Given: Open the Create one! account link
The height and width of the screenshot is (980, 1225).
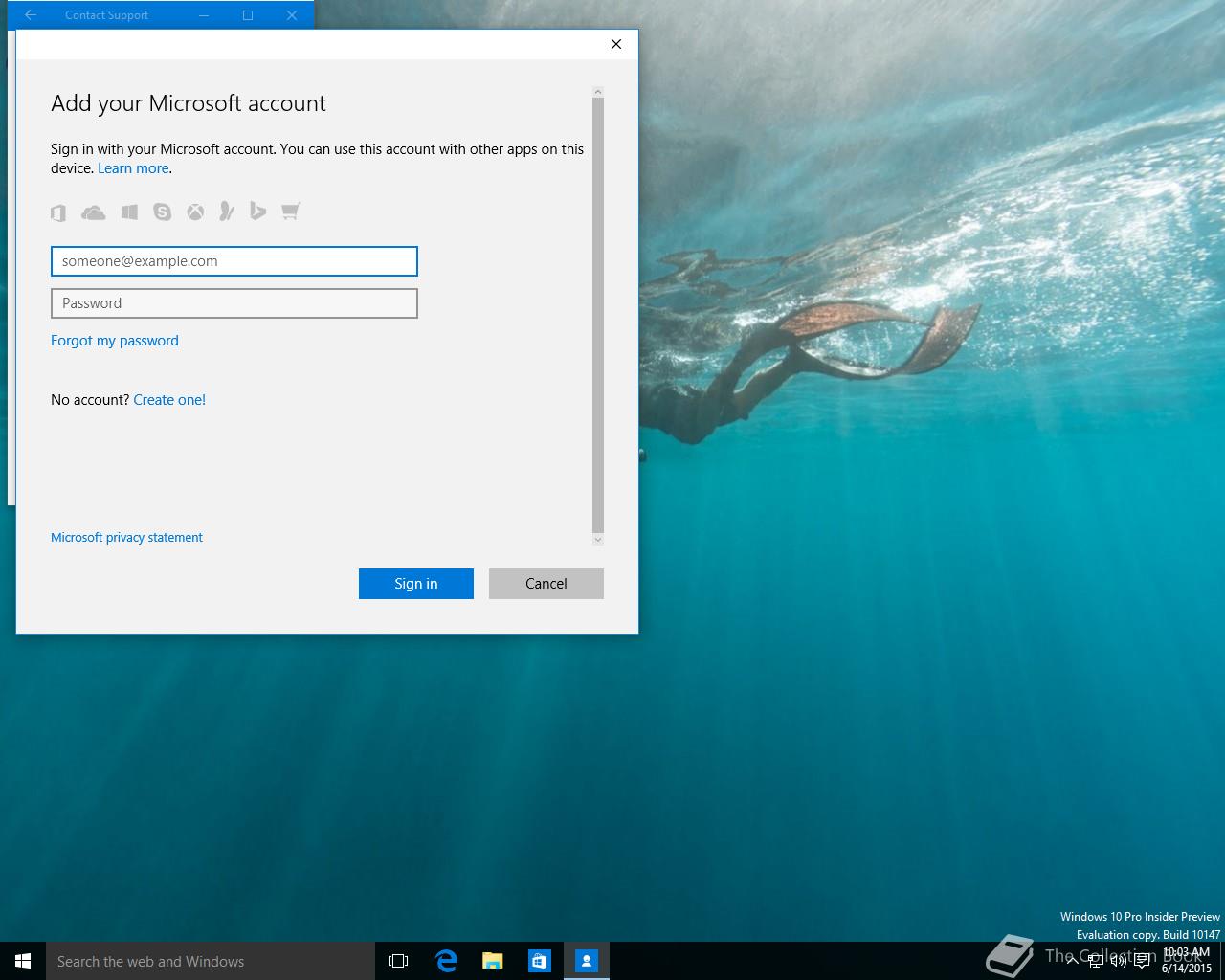Looking at the screenshot, I should pos(169,400).
